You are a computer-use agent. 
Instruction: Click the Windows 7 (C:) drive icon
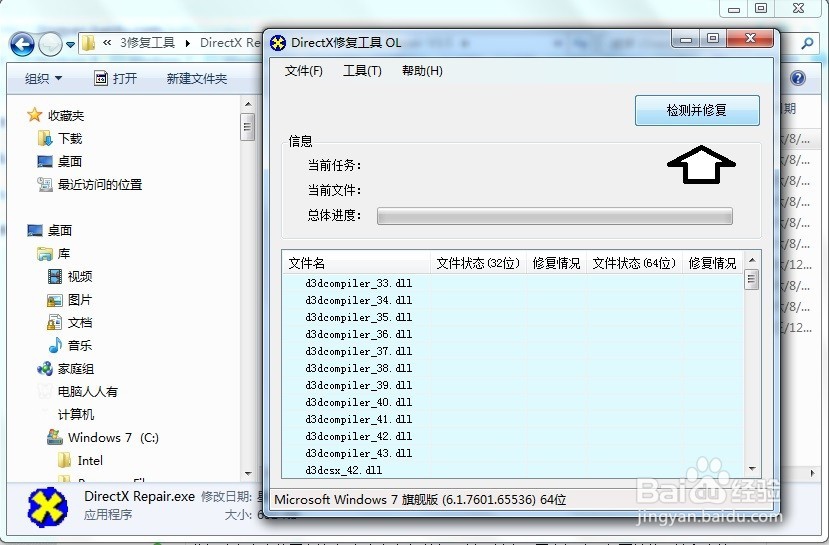pyautogui.click(x=55, y=437)
